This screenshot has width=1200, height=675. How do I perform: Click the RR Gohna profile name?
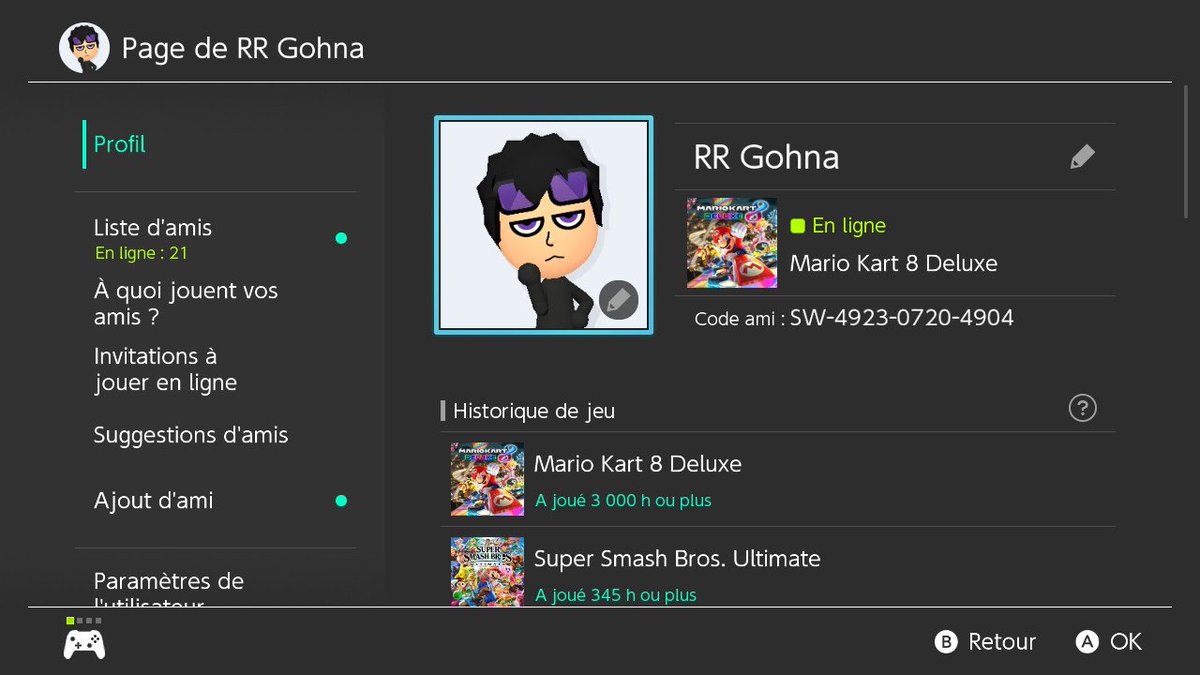coord(766,157)
